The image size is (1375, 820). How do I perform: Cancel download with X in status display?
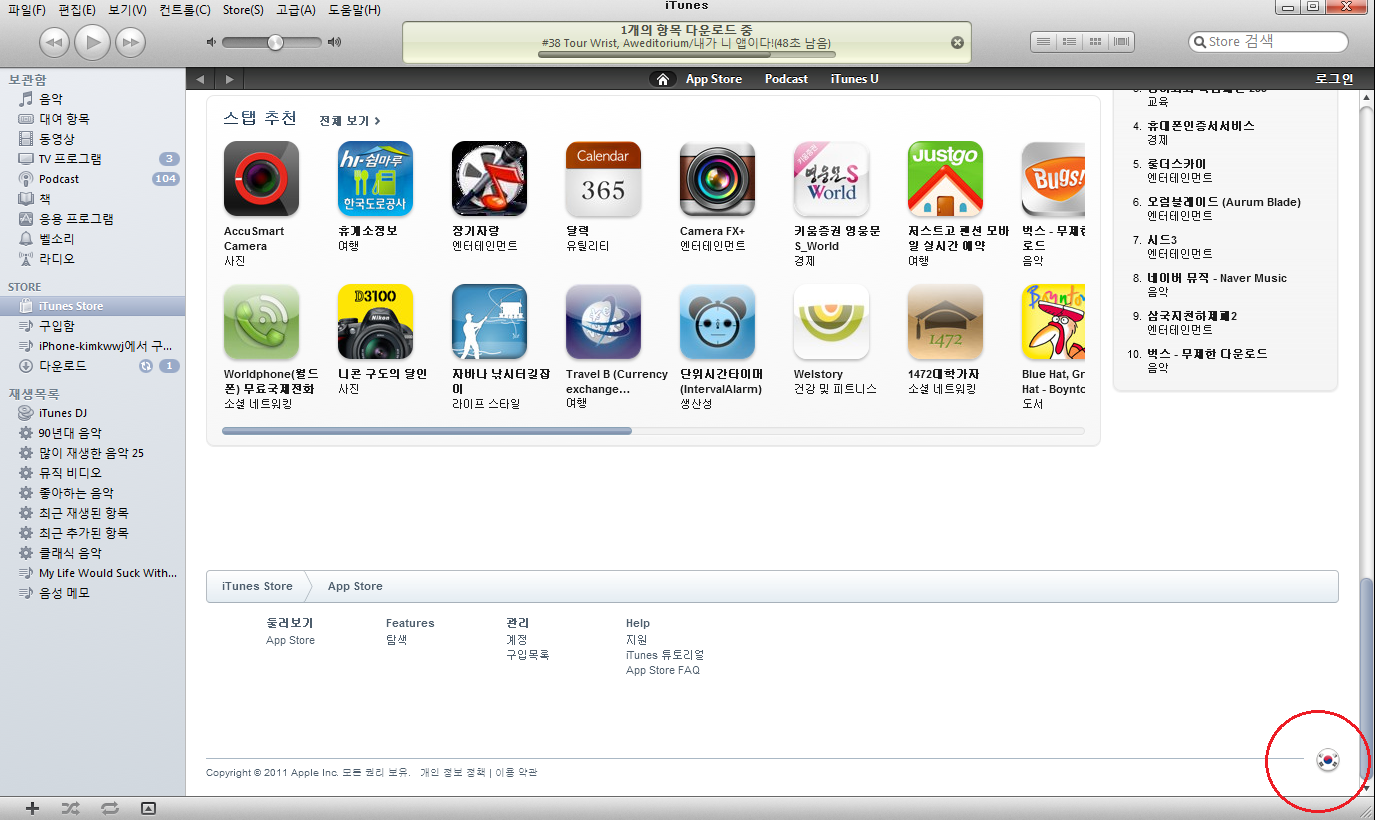[957, 43]
